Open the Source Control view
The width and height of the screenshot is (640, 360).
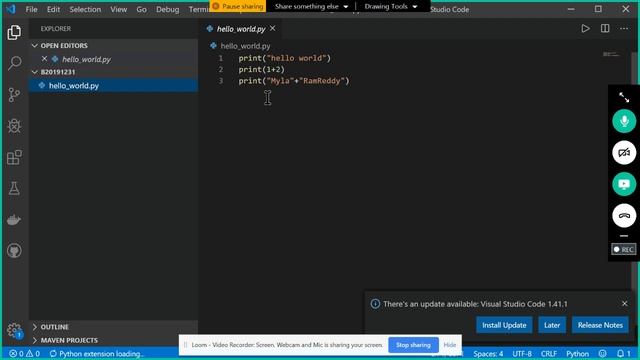[14, 95]
